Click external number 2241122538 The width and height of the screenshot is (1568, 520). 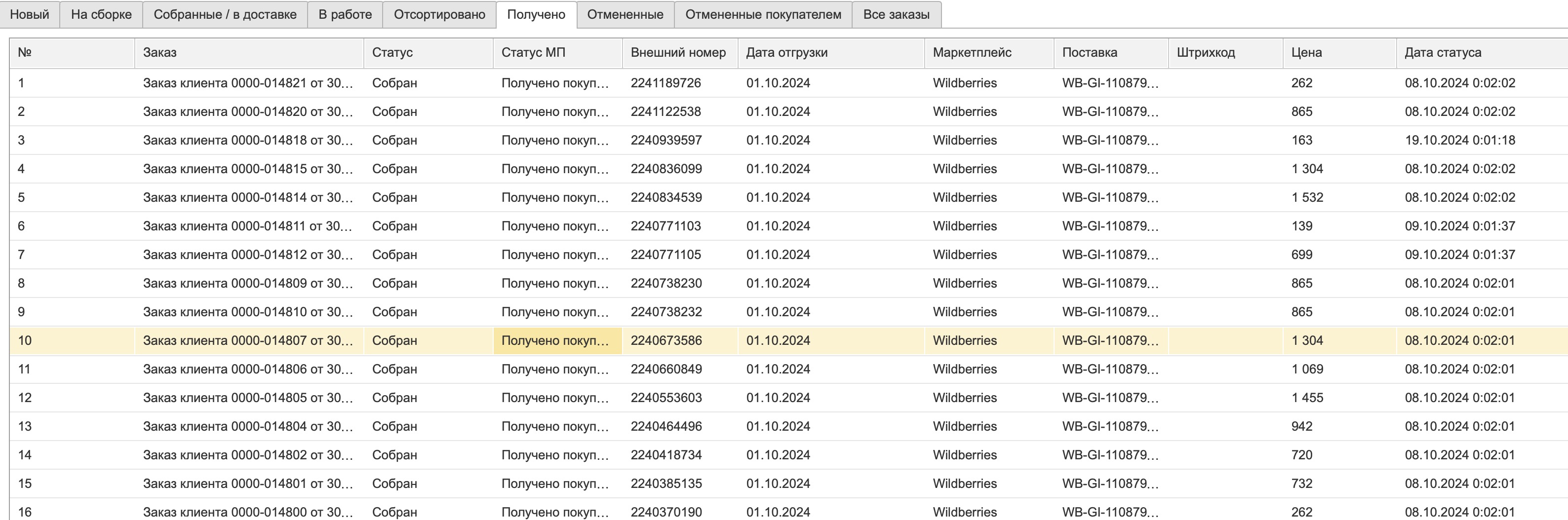pos(666,112)
